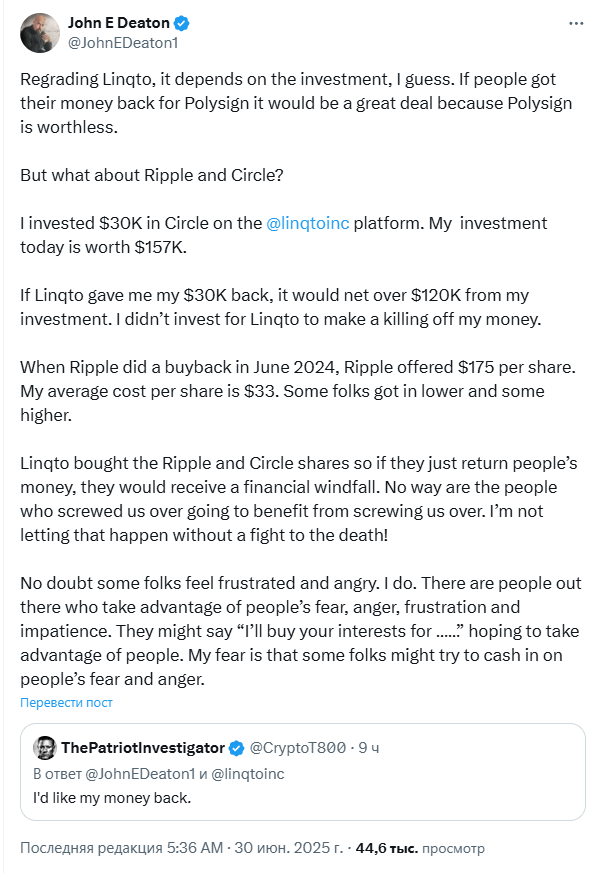Open the three-dot more options menu

pyautogui.click(x=576, y=23)
